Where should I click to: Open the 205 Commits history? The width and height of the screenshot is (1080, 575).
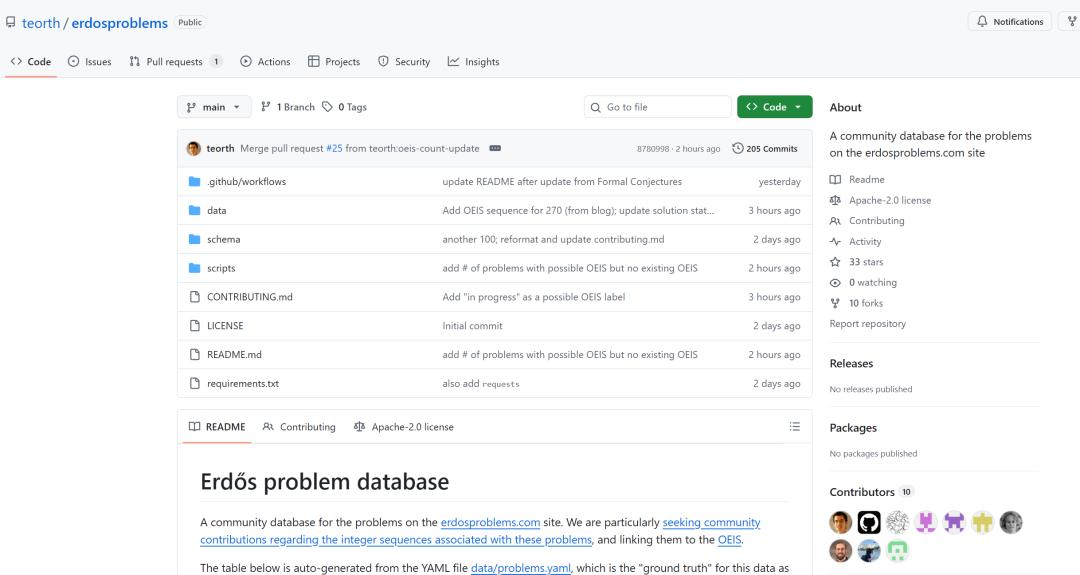coord(765,149)
